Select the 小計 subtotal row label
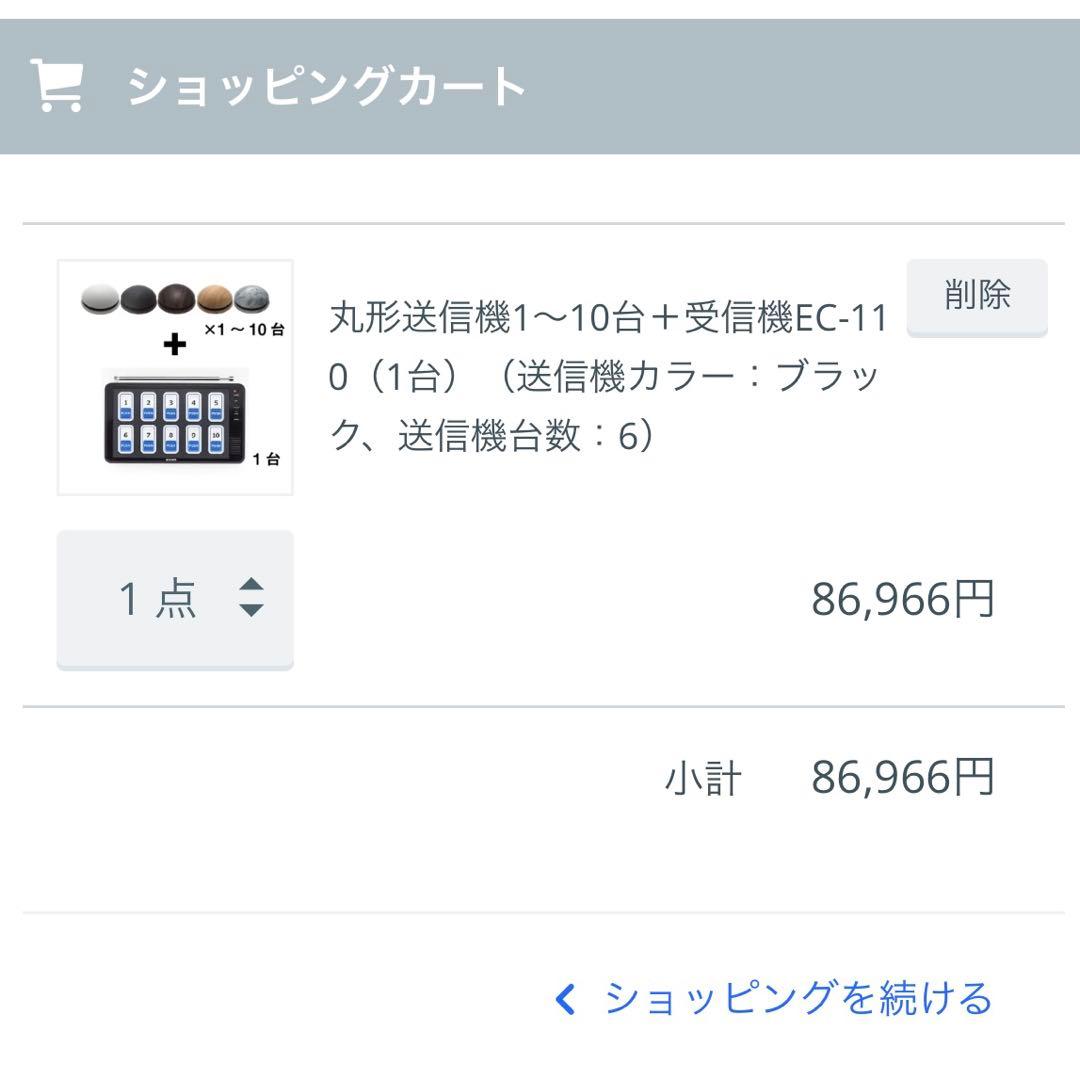The image size is (1080, 1080). click(x=702, y=777)
